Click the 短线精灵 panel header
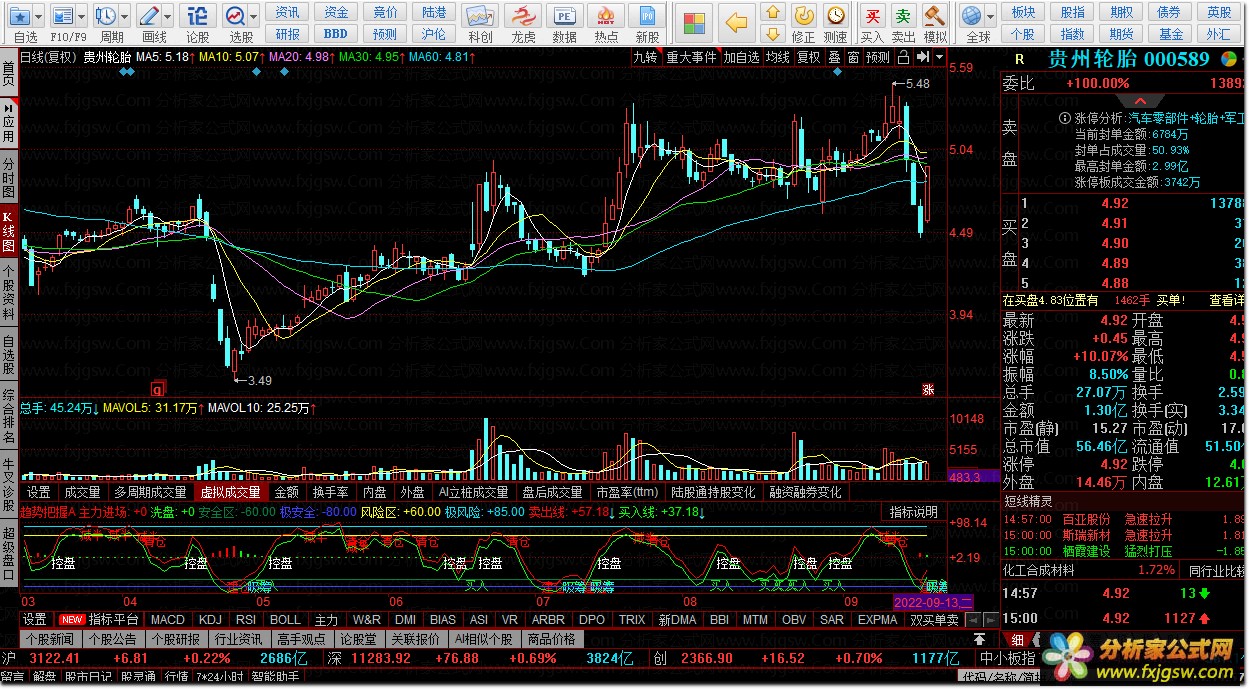1250x689 pixels. pos(1027,502)
